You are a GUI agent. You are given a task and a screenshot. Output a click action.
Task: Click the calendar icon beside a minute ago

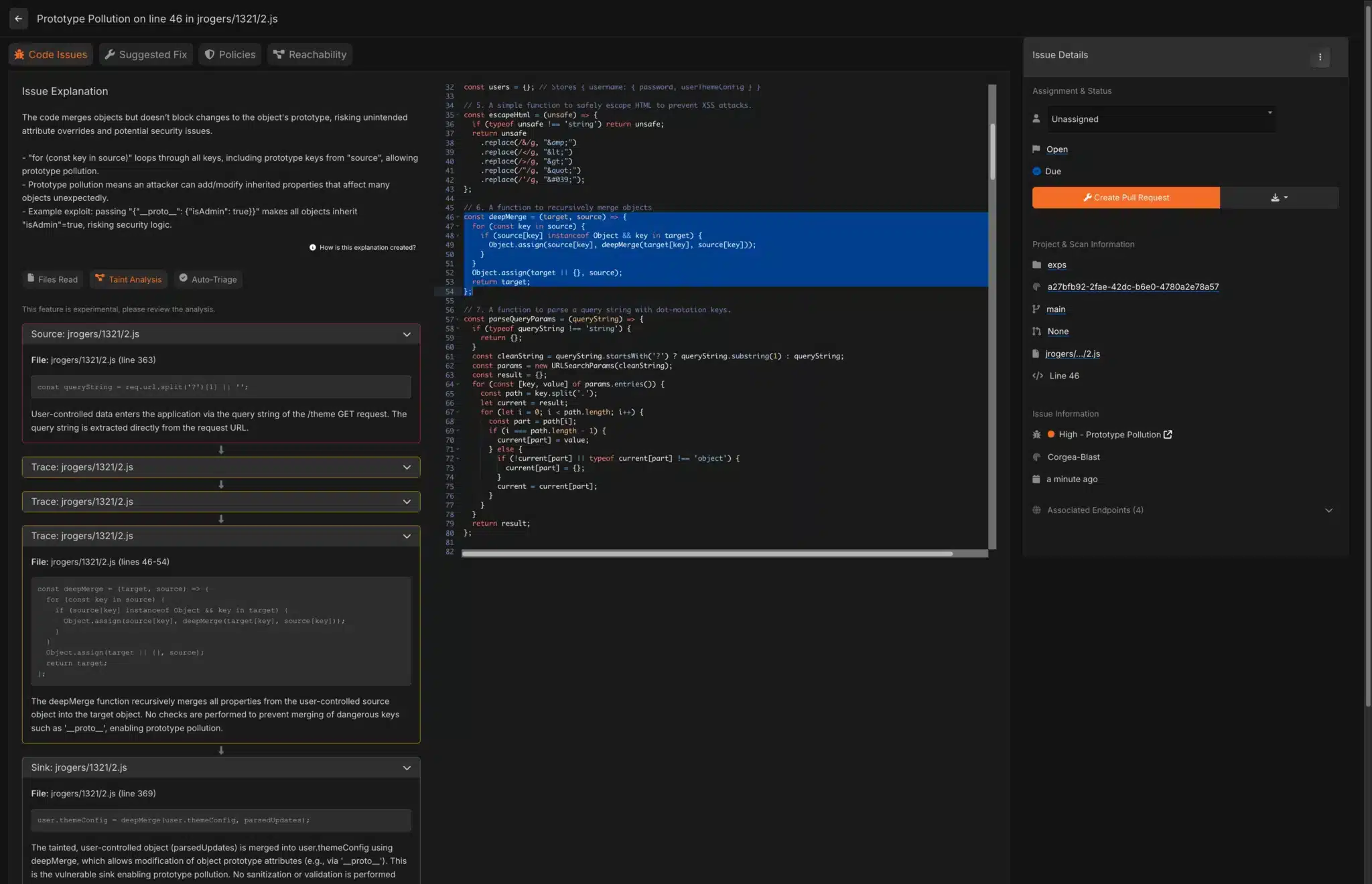1036,480
